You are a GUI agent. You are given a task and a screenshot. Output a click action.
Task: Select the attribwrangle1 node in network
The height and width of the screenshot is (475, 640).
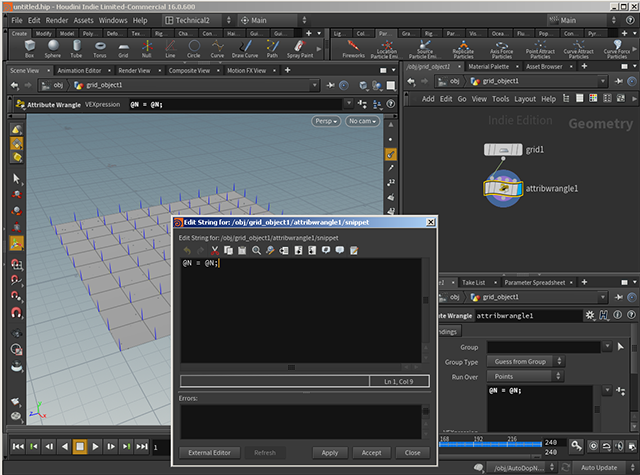tap(503, 189)
